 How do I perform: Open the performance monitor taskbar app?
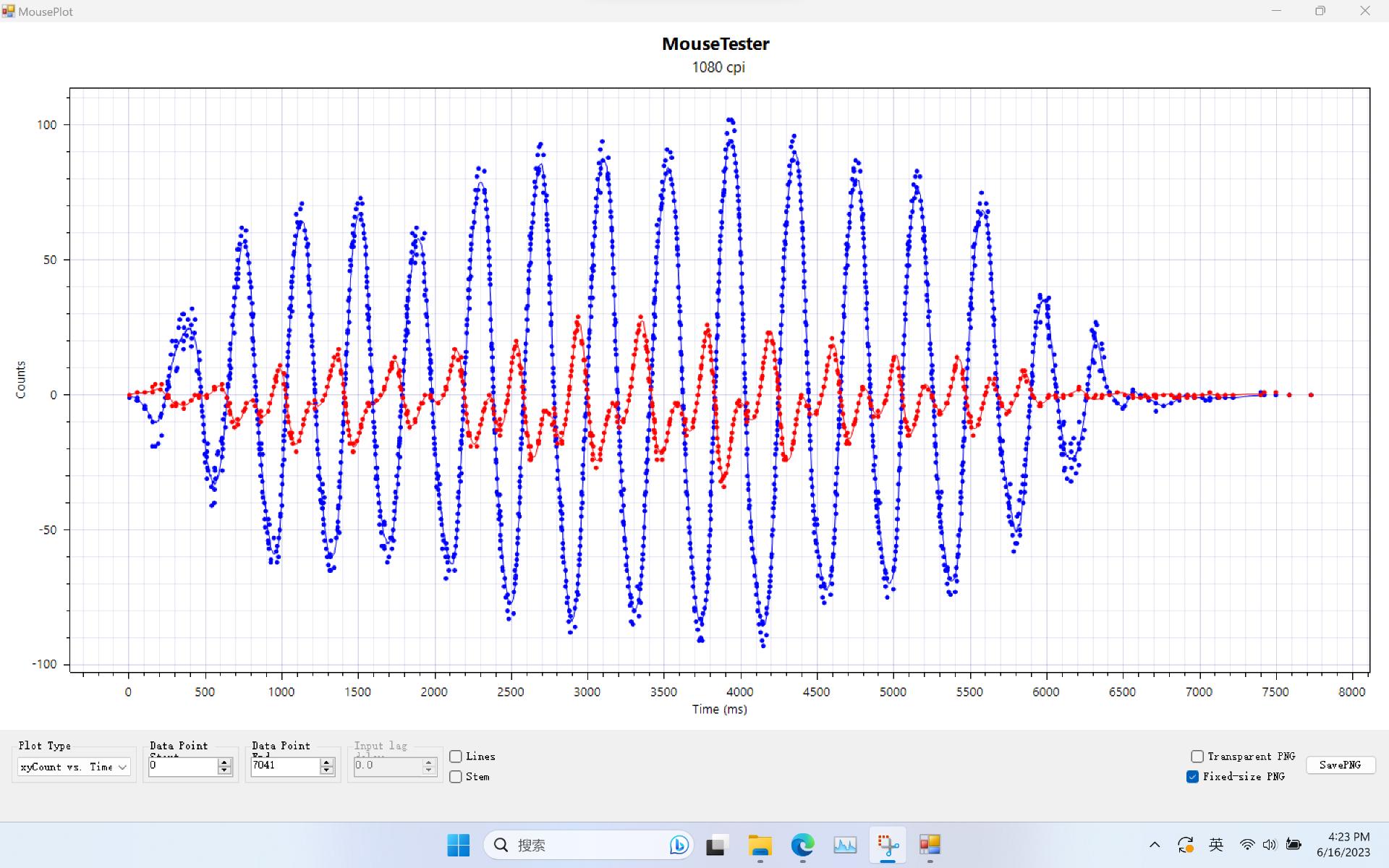coord(845,845)
